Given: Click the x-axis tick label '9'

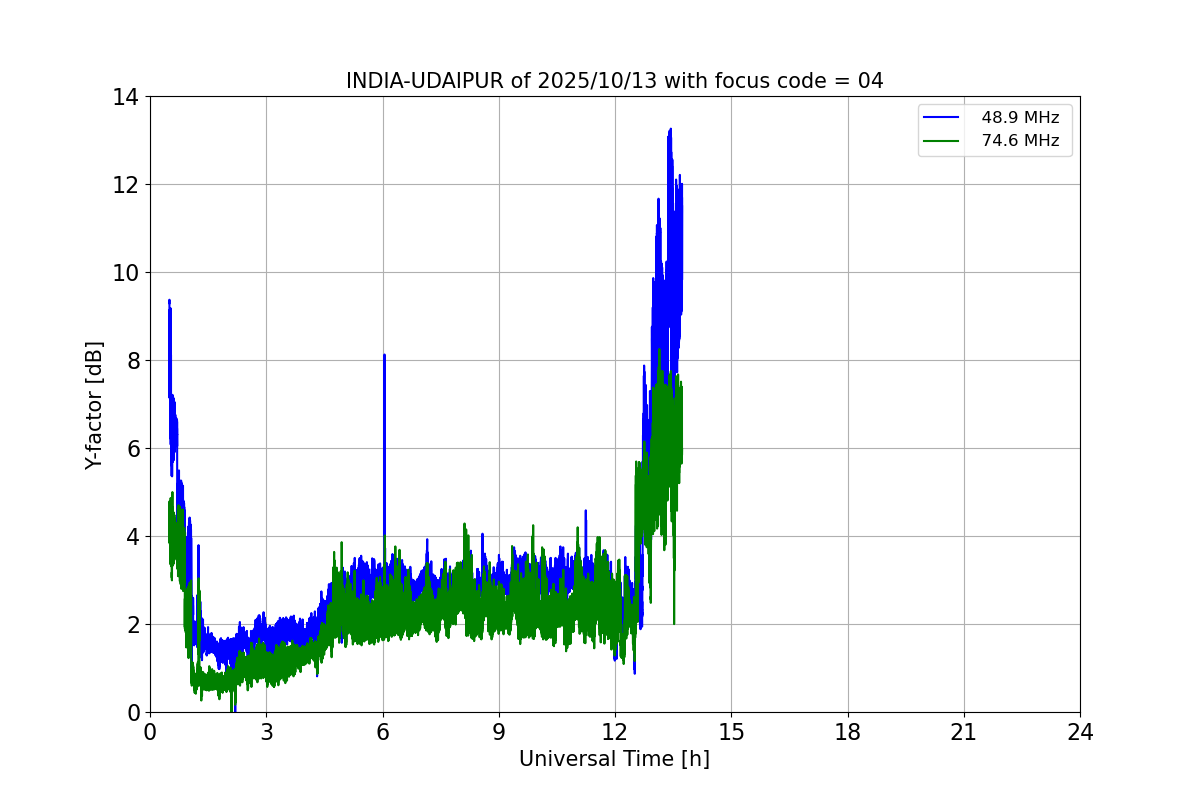Looking at the screenshot, I should [x=499, y=732].
